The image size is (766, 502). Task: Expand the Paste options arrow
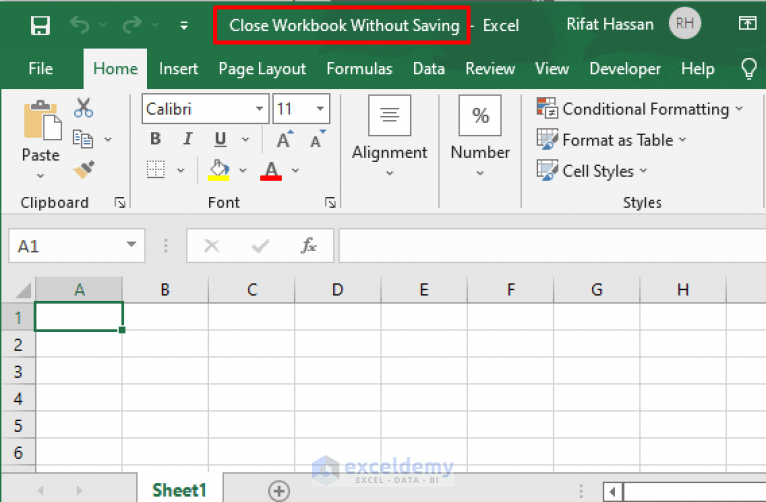tap(41, 175)
